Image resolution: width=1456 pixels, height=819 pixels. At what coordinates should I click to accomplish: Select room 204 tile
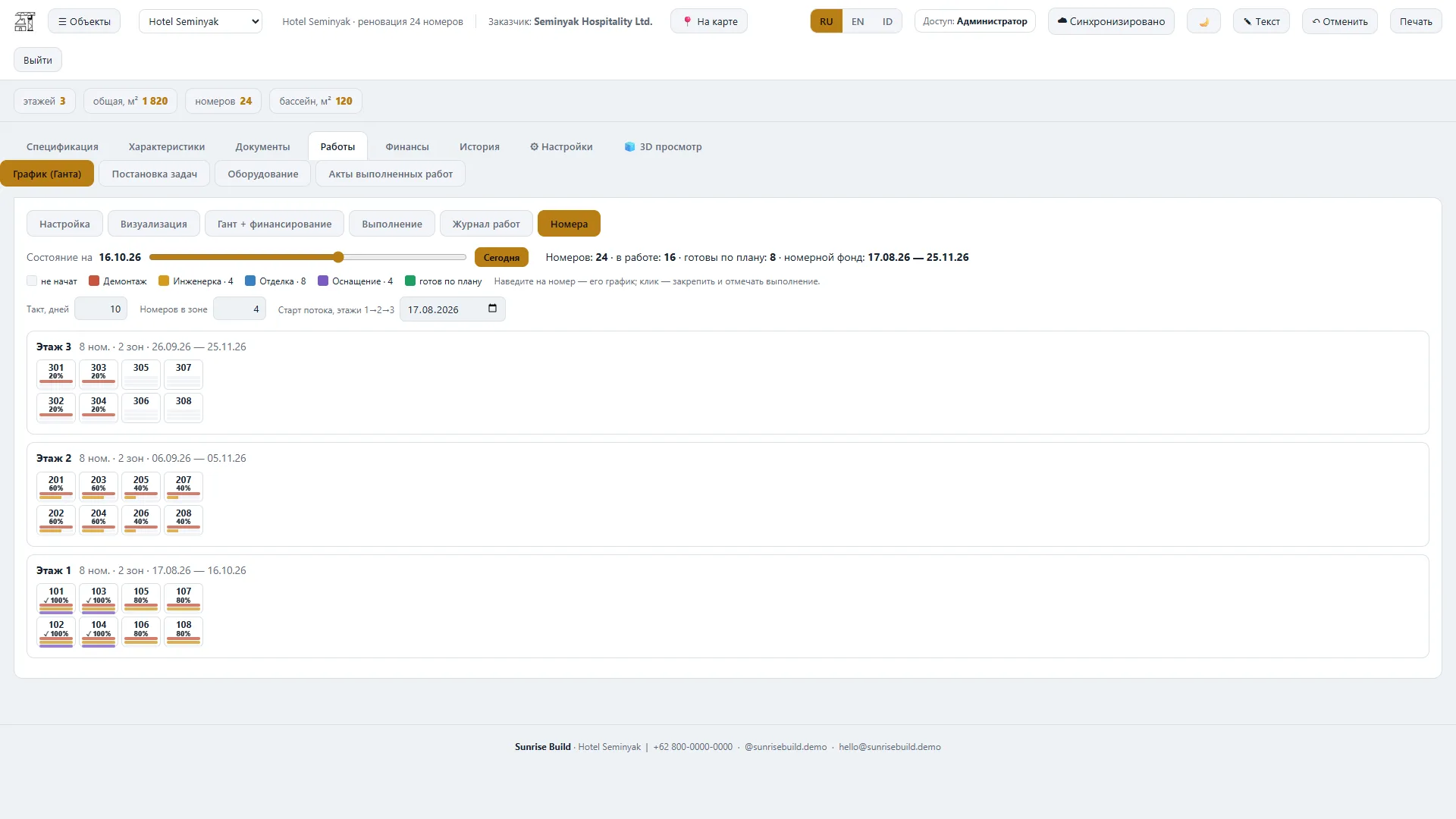point(99,519)
